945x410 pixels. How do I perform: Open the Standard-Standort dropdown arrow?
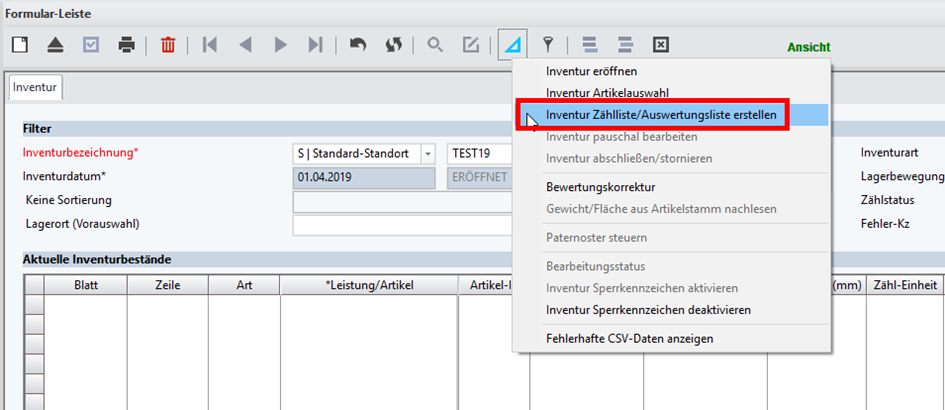[x=428, y=154]
